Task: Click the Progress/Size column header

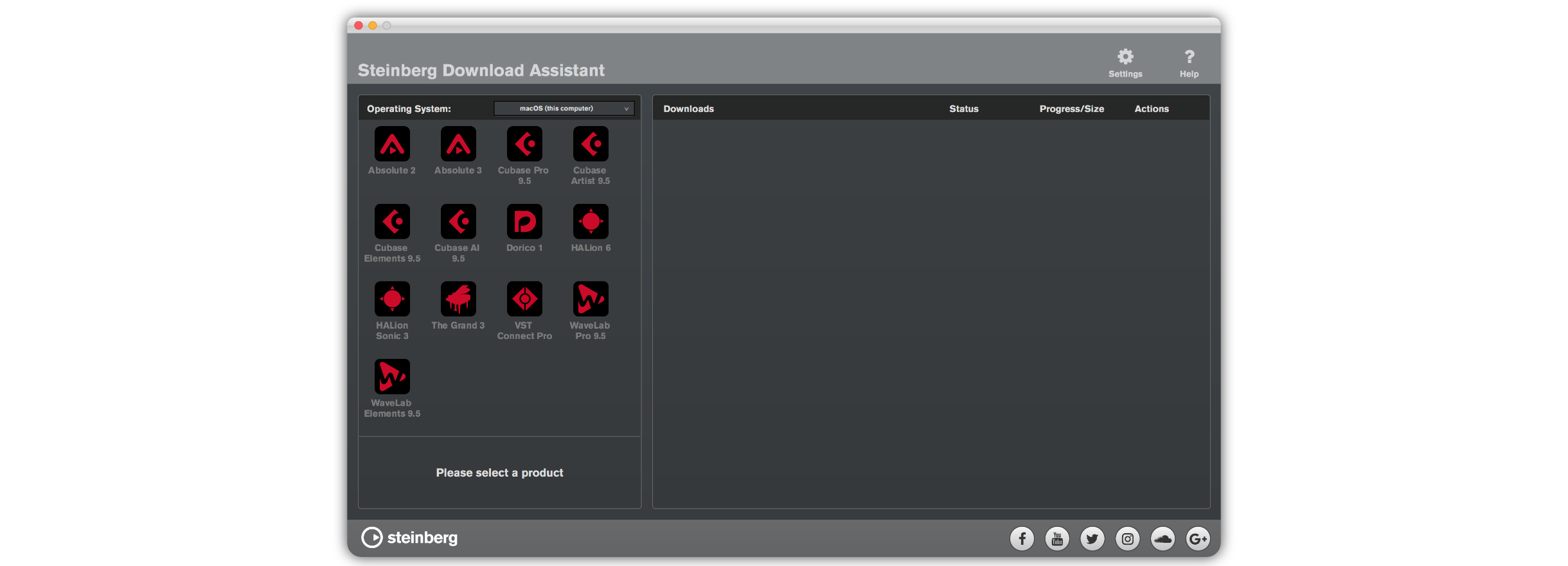Action: (1072, 109)
